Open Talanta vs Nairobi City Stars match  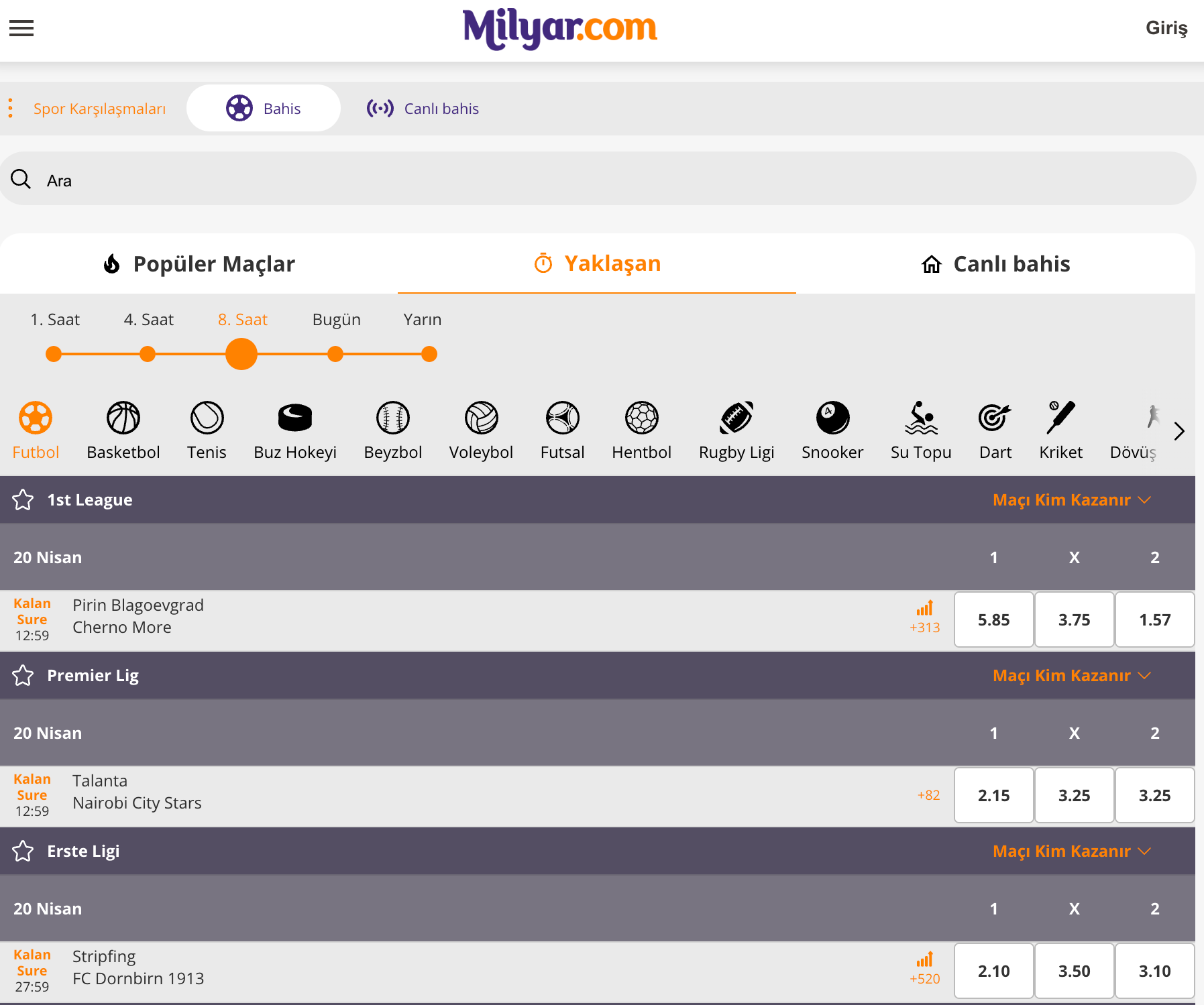(137, 792)
